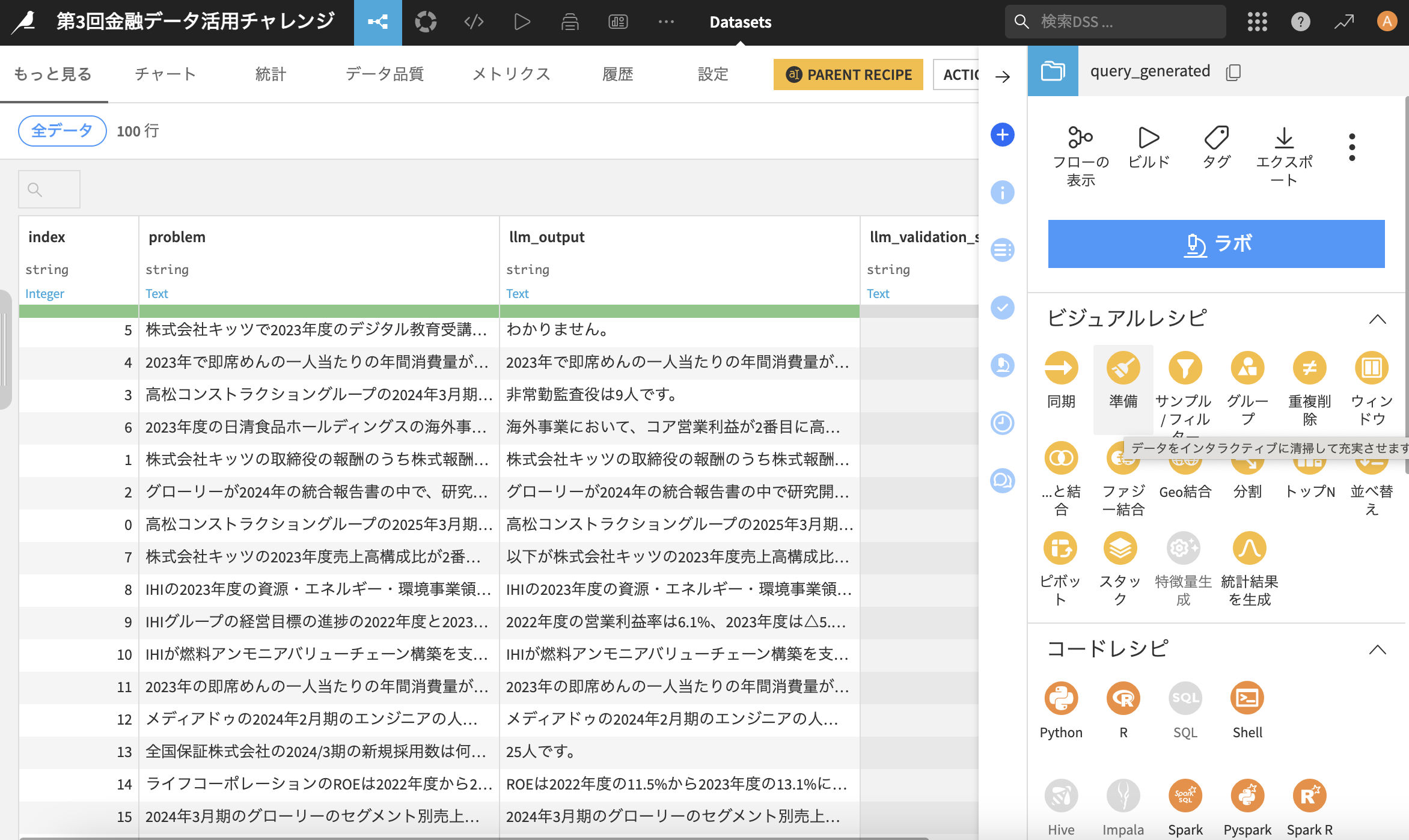Open the データ品質 tab
This screenshot has height=840, width=1409.
385,74
